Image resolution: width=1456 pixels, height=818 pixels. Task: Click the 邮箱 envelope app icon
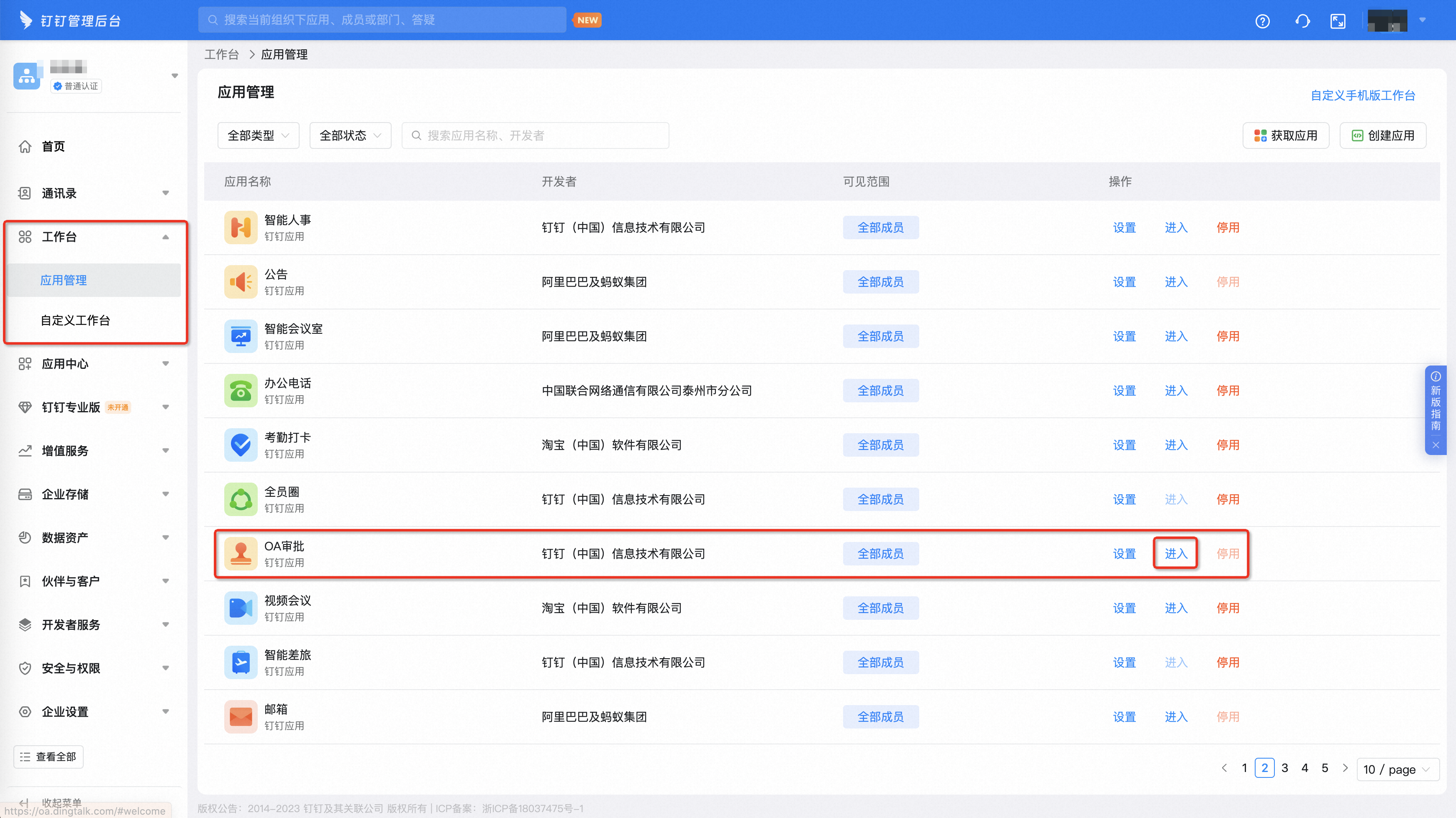point(241,716)
